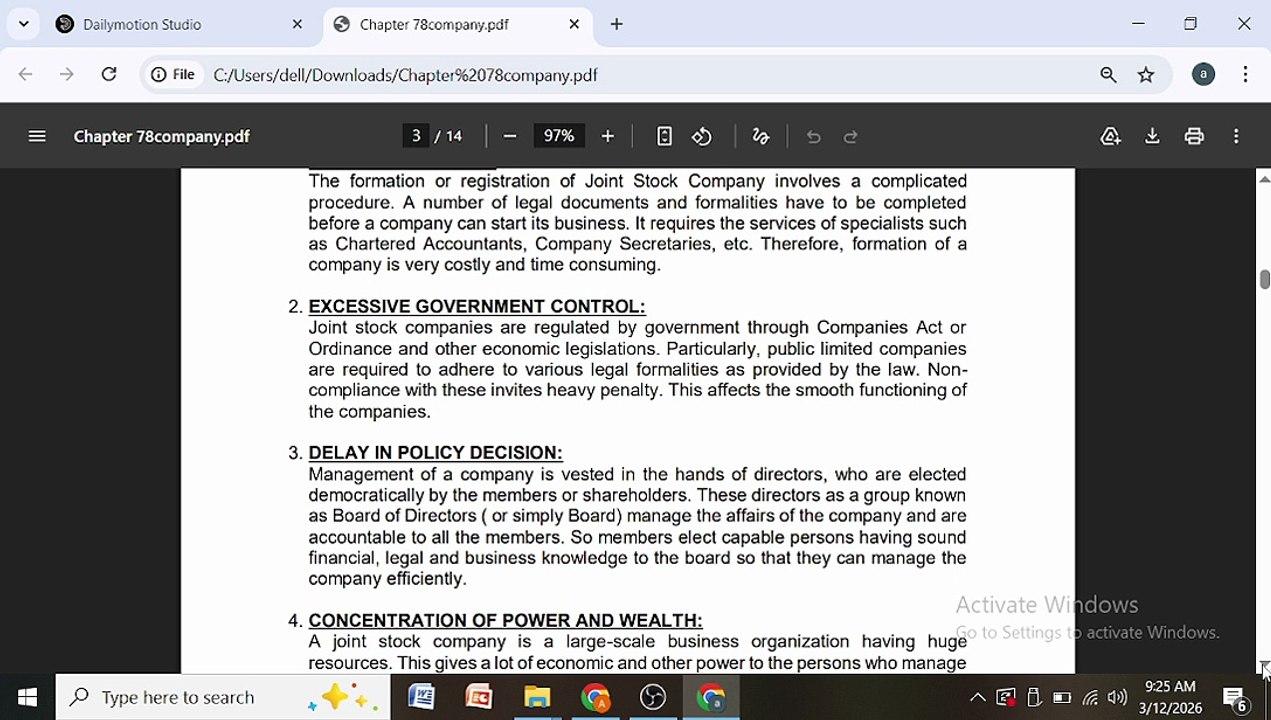Screen dimensions: 1271x720
Task: Open the notification center icon
Action: (x=1236, y=697)
